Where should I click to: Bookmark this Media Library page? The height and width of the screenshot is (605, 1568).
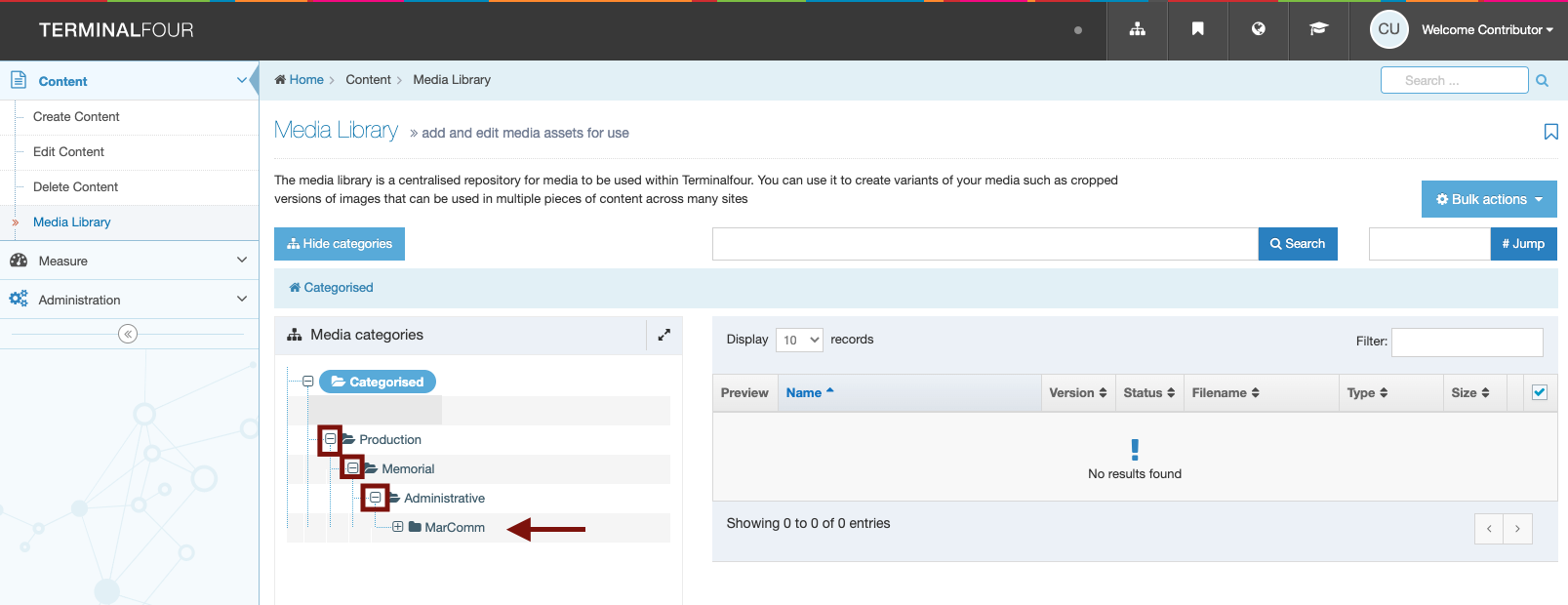click(x=1550, y=132)
